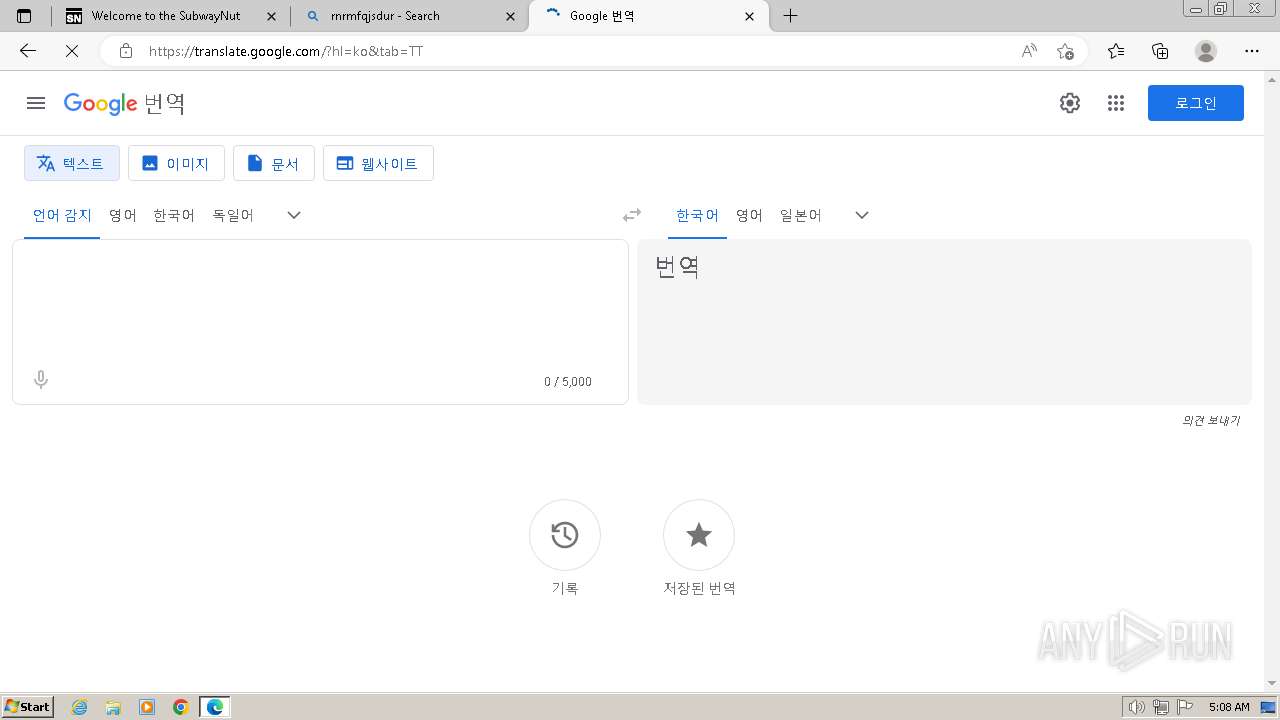Open a new browser tab
Screen dimensions: 1280x720
point(790,16)
